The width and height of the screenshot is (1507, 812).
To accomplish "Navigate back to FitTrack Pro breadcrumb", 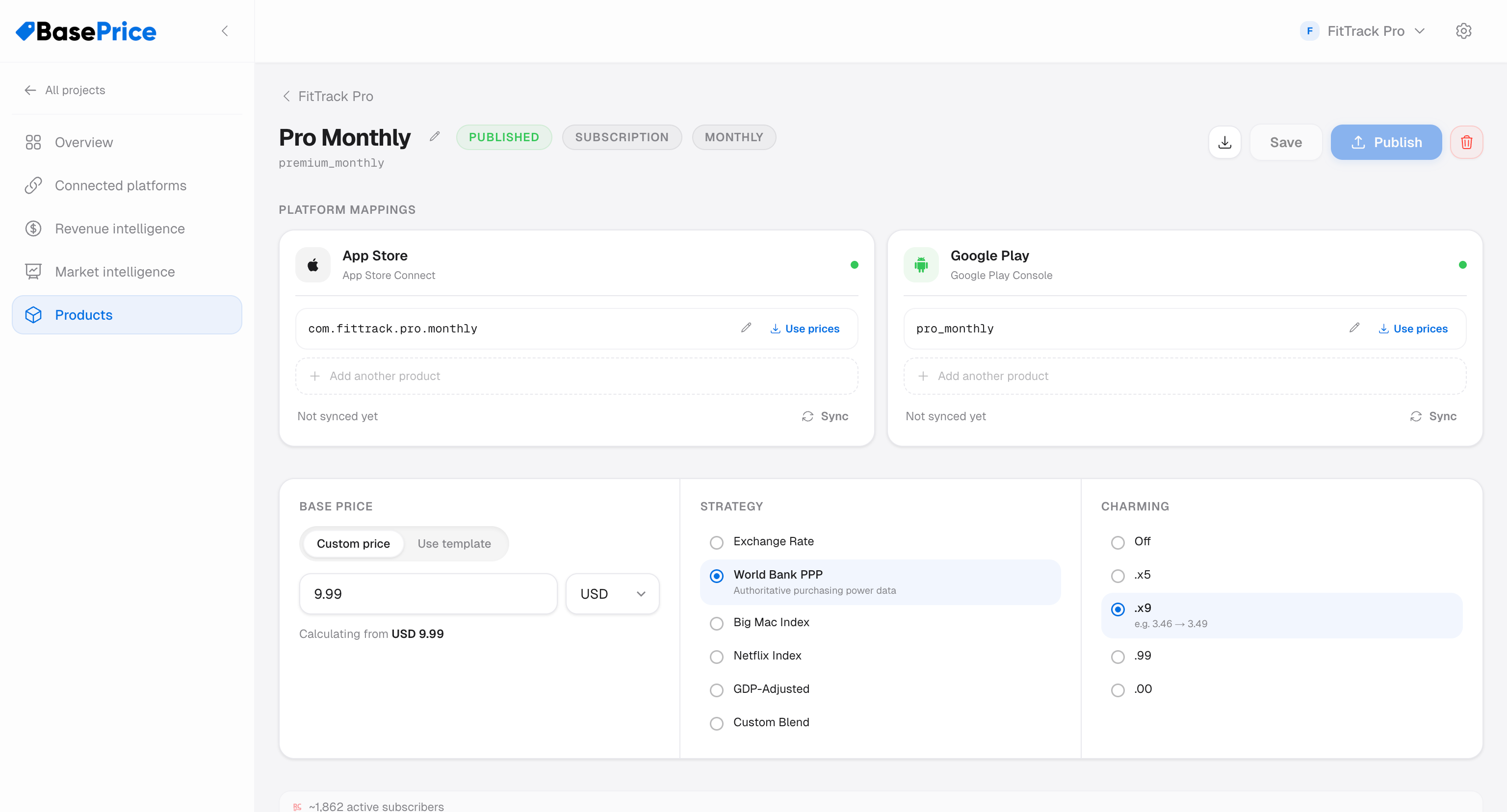I will (328, 97).
